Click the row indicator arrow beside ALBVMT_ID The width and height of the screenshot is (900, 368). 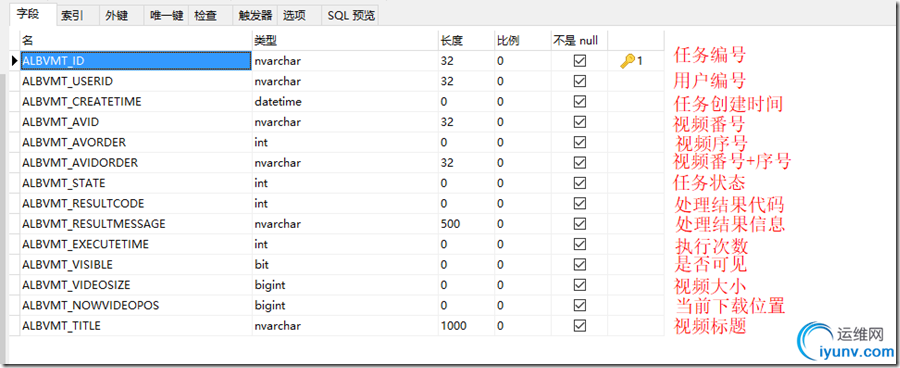click(15, 60)
